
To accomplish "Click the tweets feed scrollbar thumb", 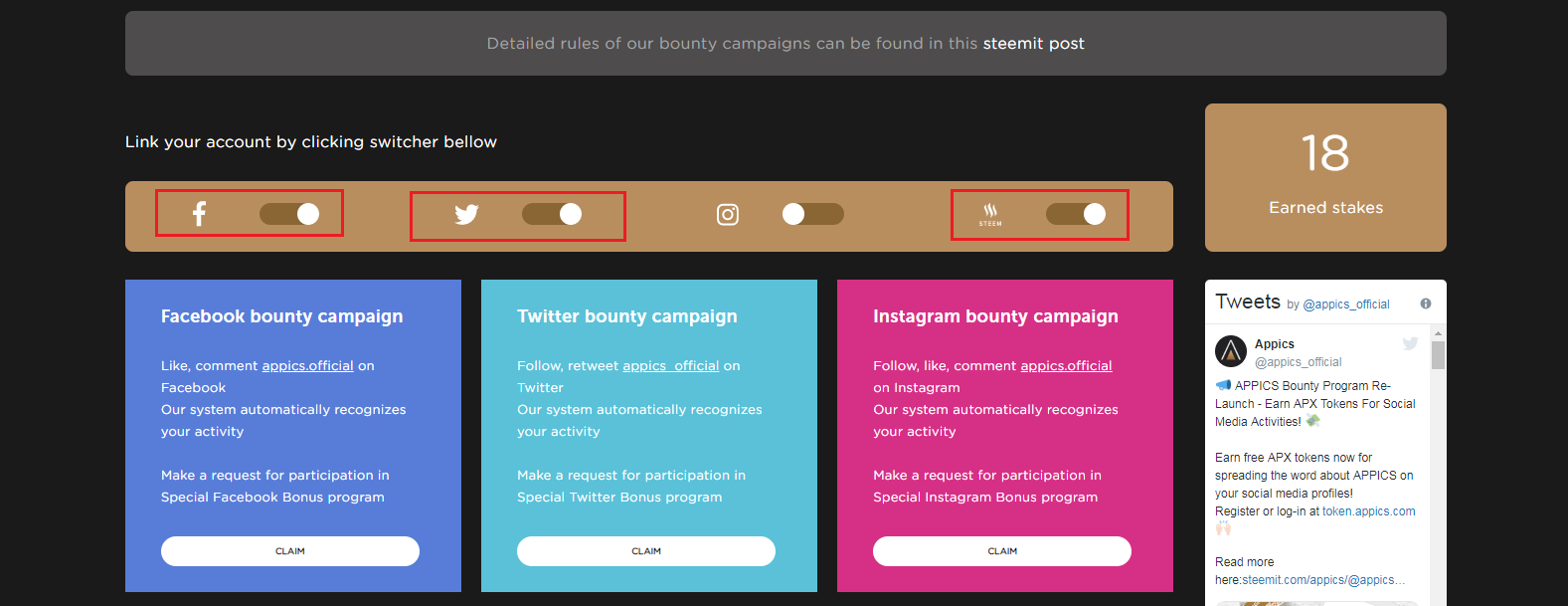I will (1438, 355).
